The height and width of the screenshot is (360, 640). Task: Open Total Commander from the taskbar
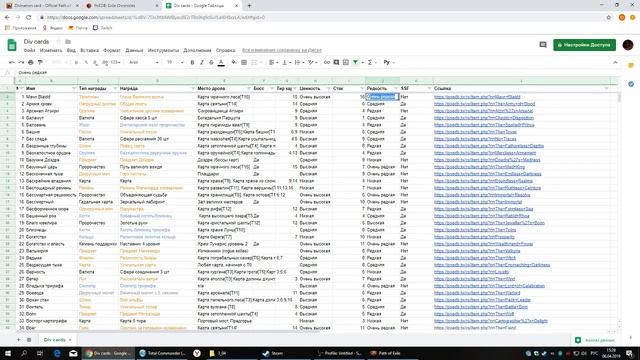pyautogui.click(x=162, y=353)
